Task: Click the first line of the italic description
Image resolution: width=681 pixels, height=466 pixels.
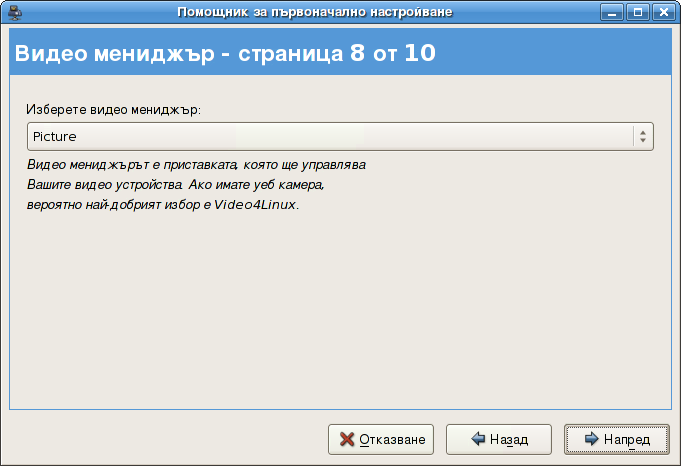Action: [198, 164]
